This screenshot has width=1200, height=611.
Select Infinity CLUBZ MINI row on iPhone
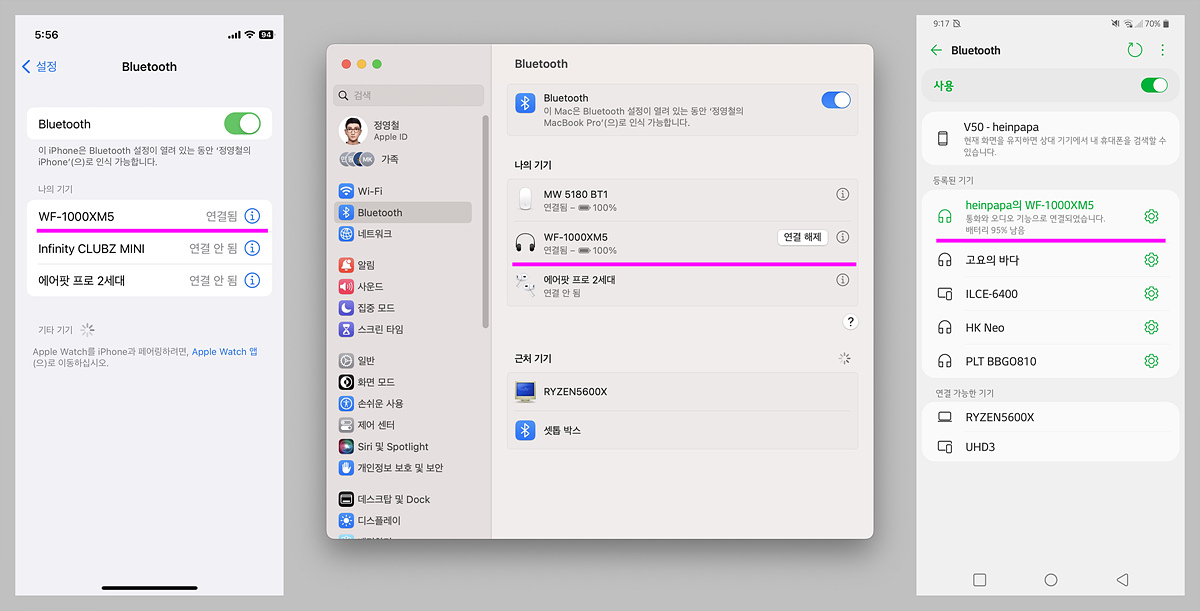point(149,248)
